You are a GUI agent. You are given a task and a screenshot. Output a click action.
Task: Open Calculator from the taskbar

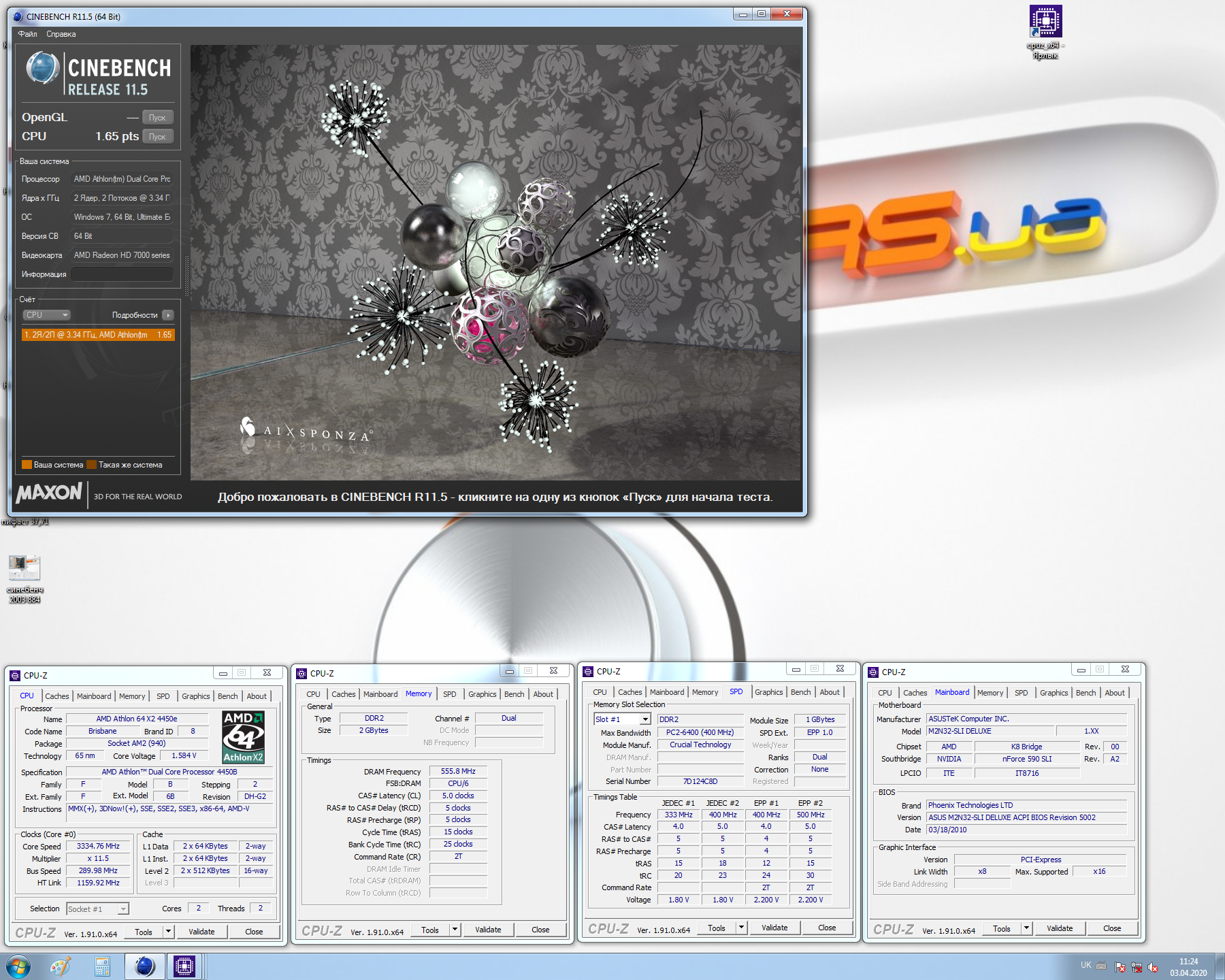click(x=102, y=966)
